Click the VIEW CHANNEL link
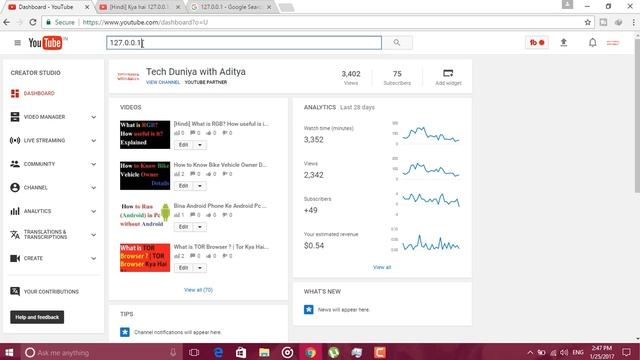The height and width of the screenshot is (360, 640). (163, 82)
